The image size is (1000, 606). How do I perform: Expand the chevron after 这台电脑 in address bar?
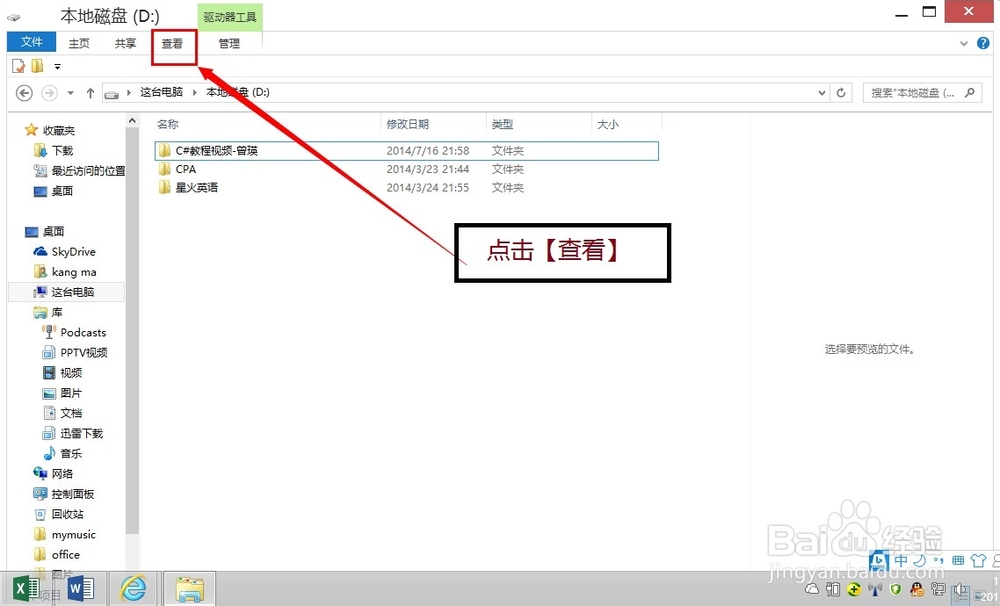[x=195, y=92]
